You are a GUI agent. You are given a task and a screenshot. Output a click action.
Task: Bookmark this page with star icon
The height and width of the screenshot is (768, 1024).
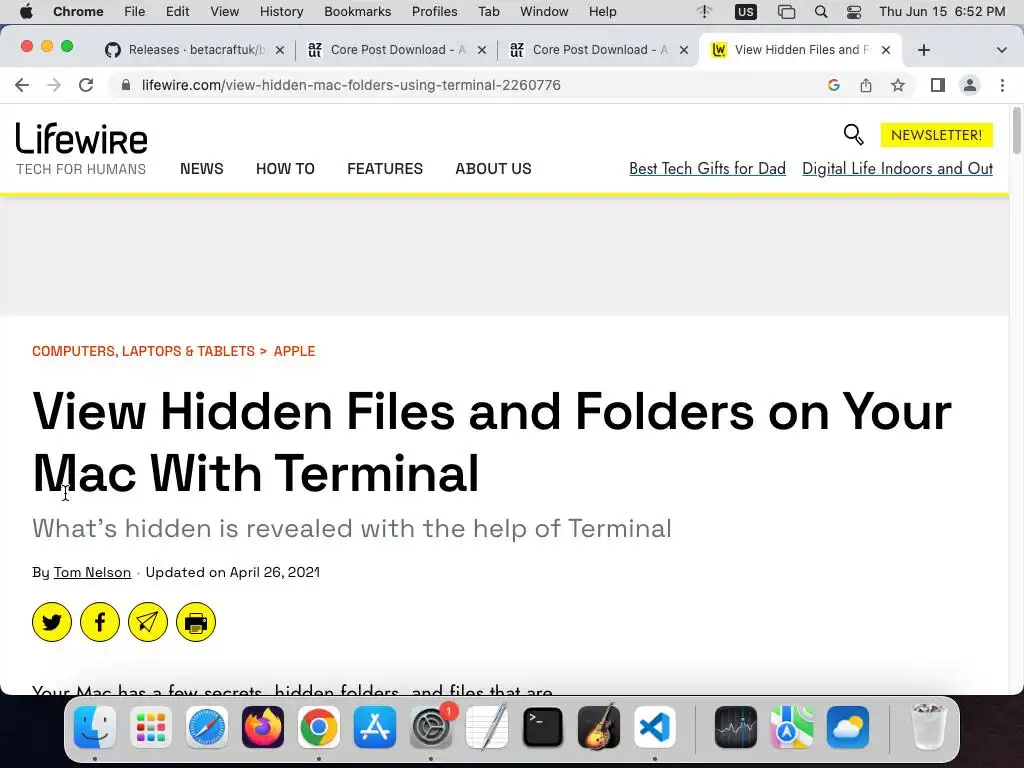coord(898,85)
